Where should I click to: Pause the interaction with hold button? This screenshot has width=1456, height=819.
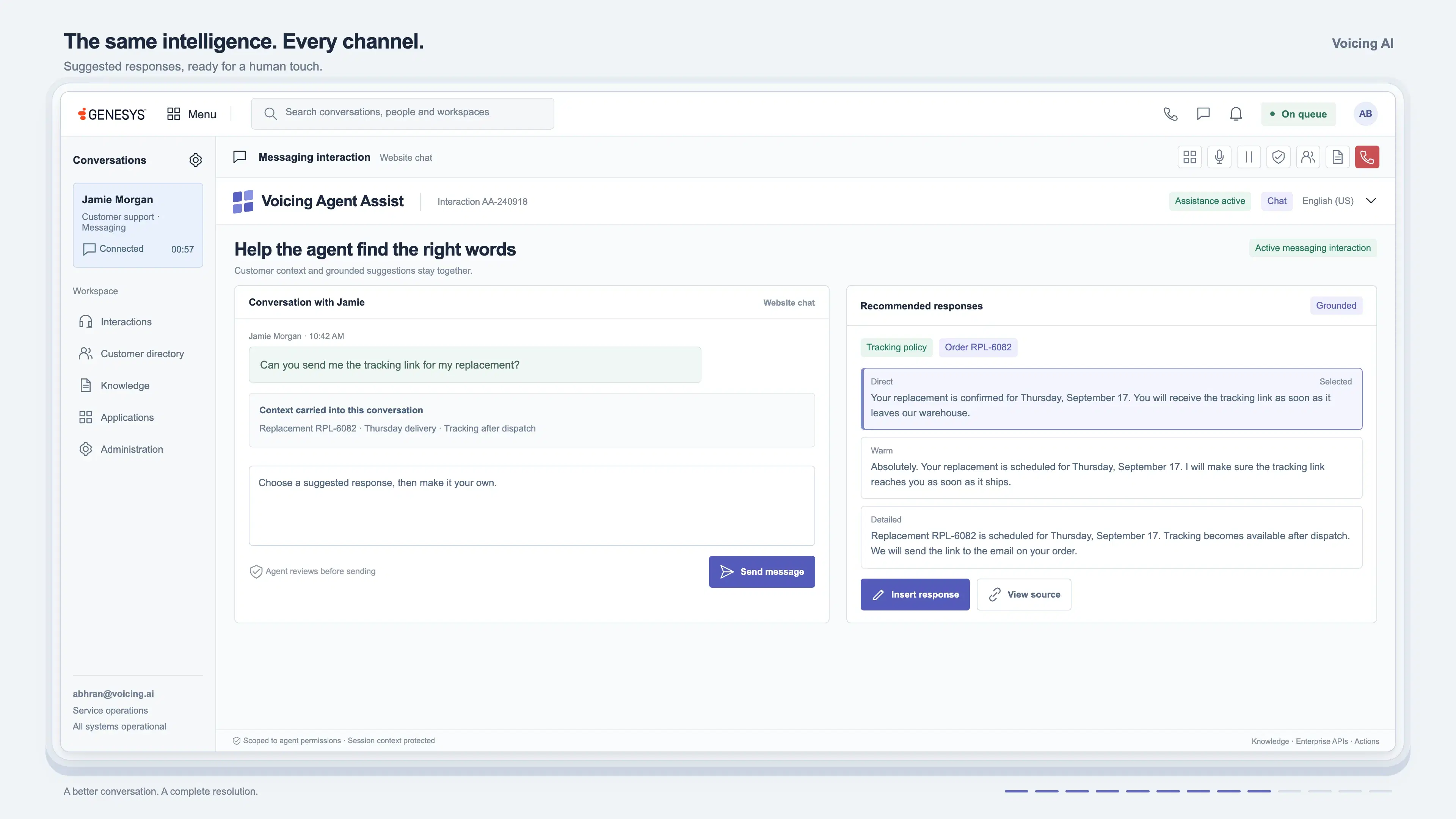pos(1249,157)
